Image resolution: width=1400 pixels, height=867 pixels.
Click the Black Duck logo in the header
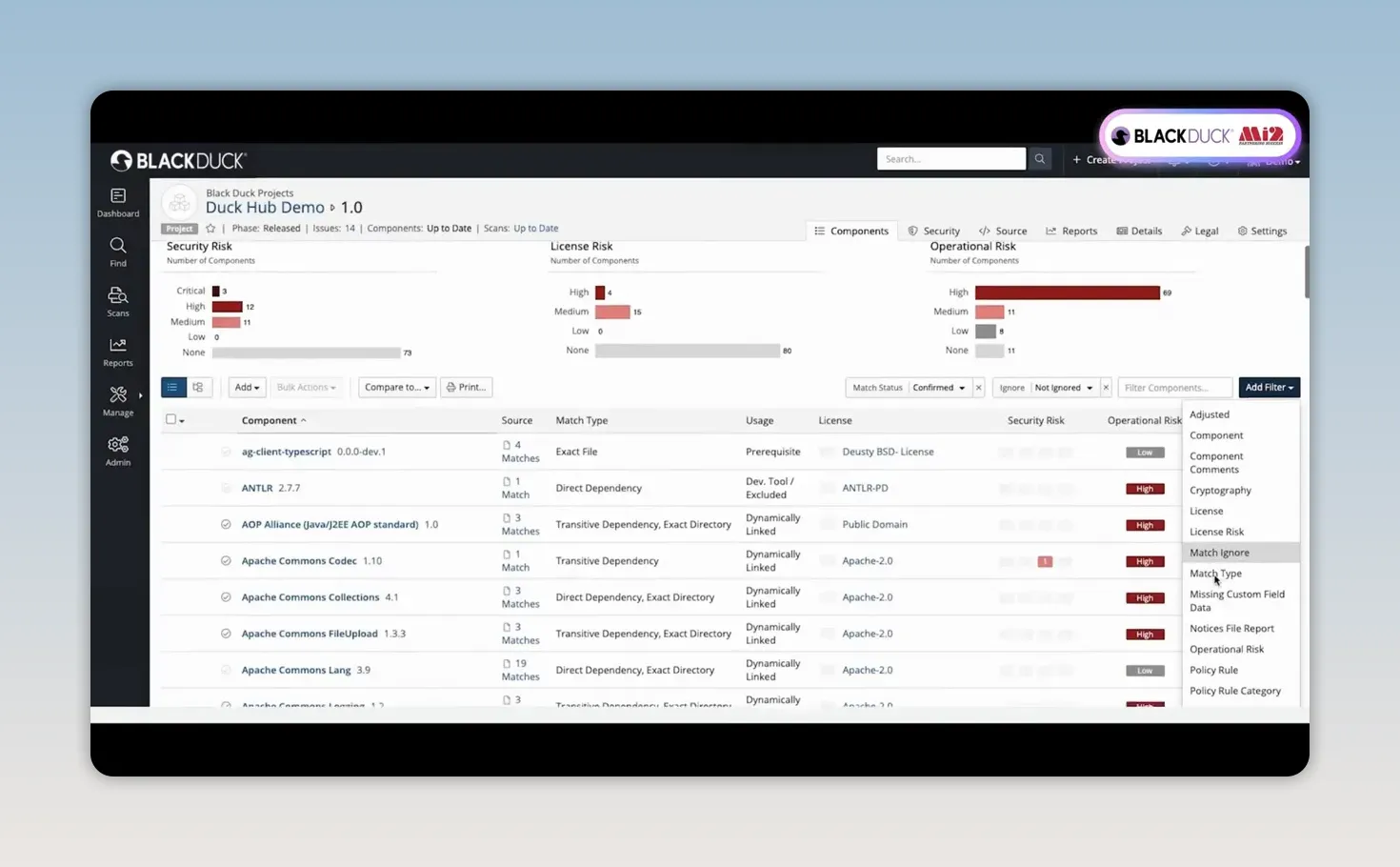[178, 161]
